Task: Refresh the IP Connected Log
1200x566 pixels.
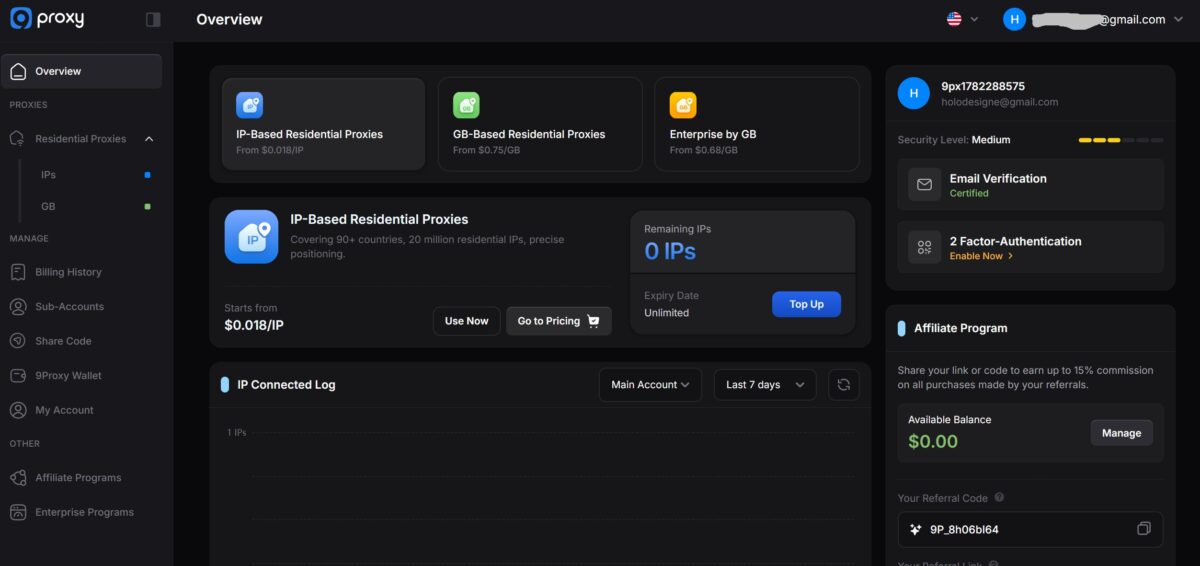Action: tap(844, 385)
